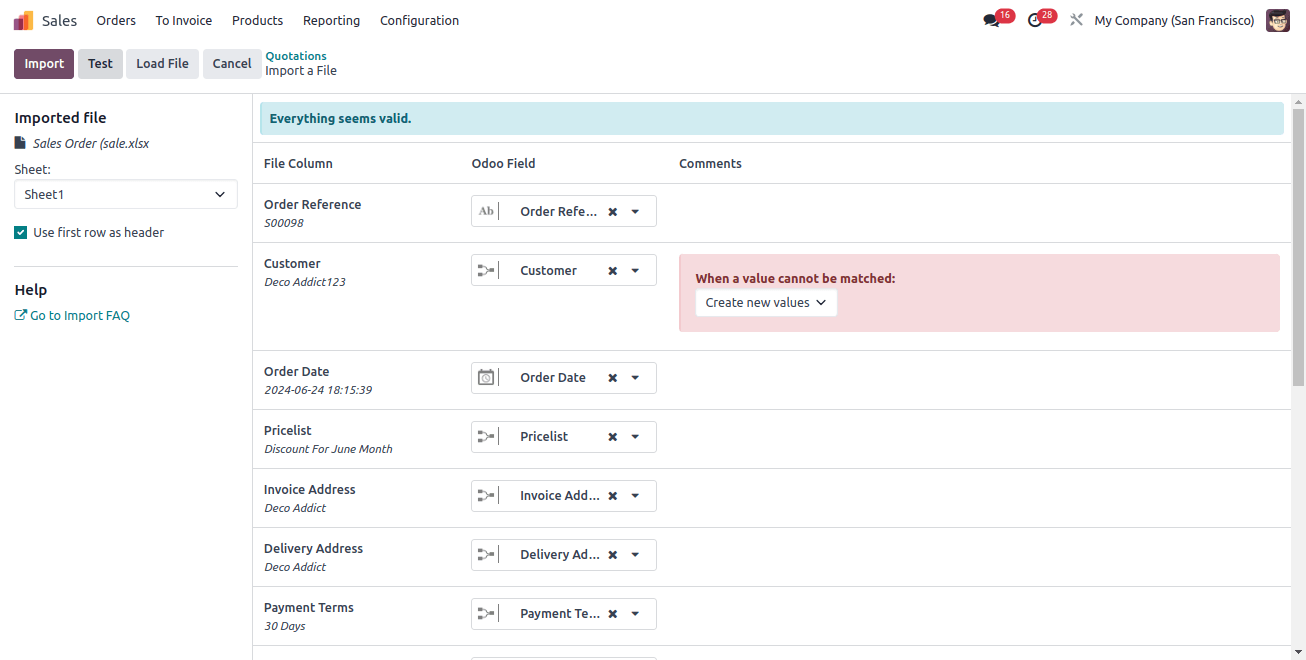This screenshot has height=660, width=1306.
Task: Open the To Invoice menu
Action: (x=184, y=20)
